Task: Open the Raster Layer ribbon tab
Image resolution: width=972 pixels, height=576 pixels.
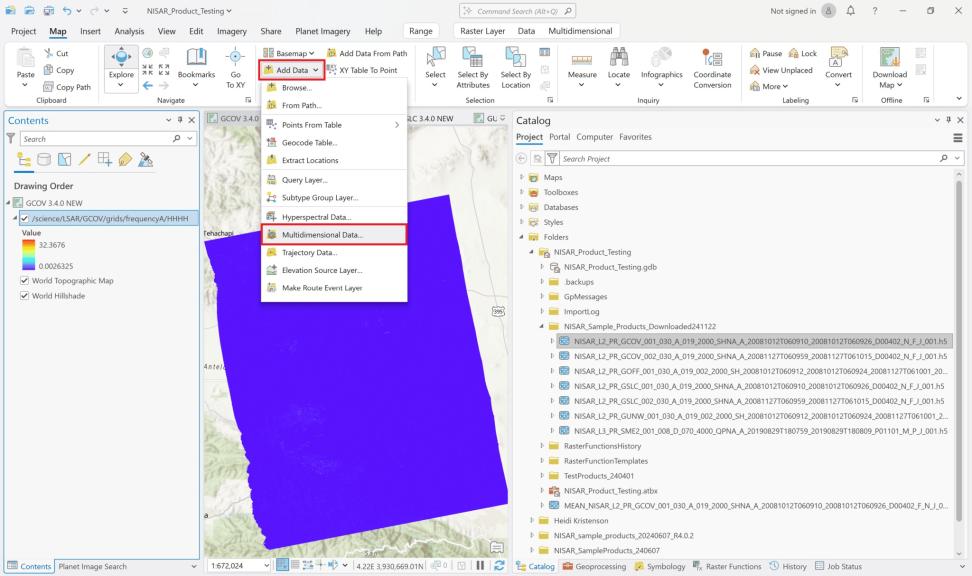Action: pyautogui.click(x=482, y=31)
